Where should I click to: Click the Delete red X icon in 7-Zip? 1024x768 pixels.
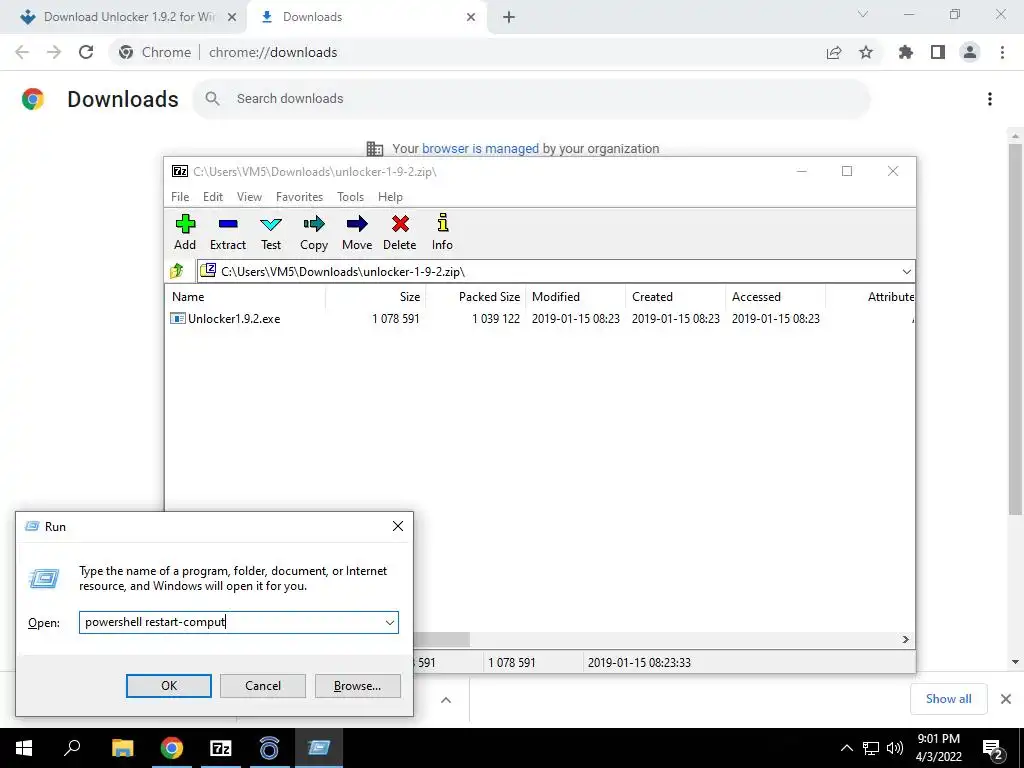[x=400, y=224]
